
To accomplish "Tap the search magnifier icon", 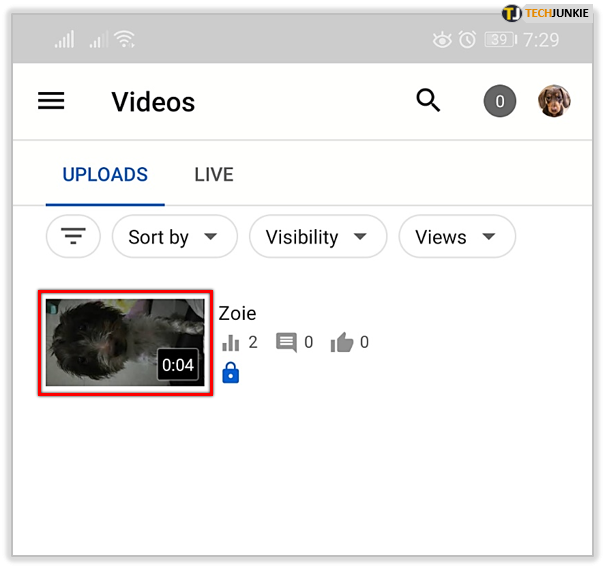I will pos(428,100).
